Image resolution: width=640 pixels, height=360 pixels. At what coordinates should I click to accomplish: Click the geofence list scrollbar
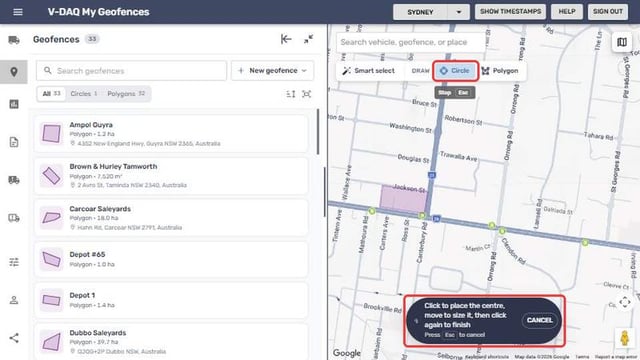[318, 131]
